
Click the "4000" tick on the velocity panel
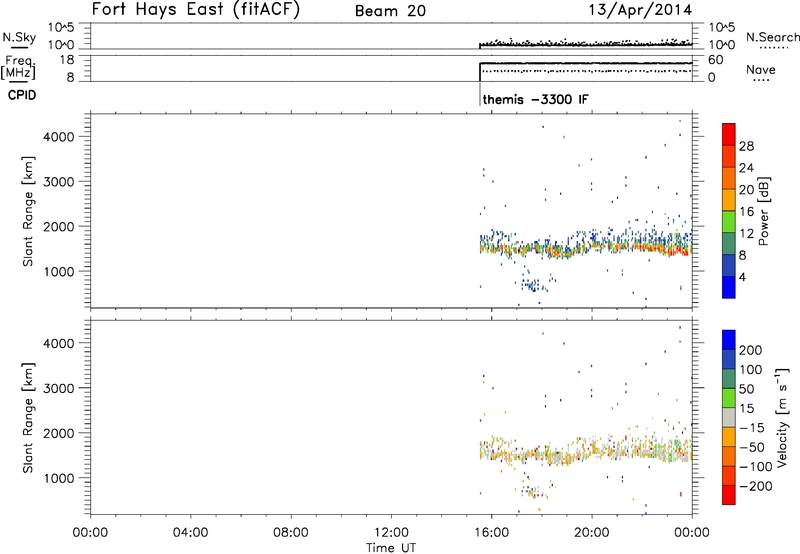(58, 343)
